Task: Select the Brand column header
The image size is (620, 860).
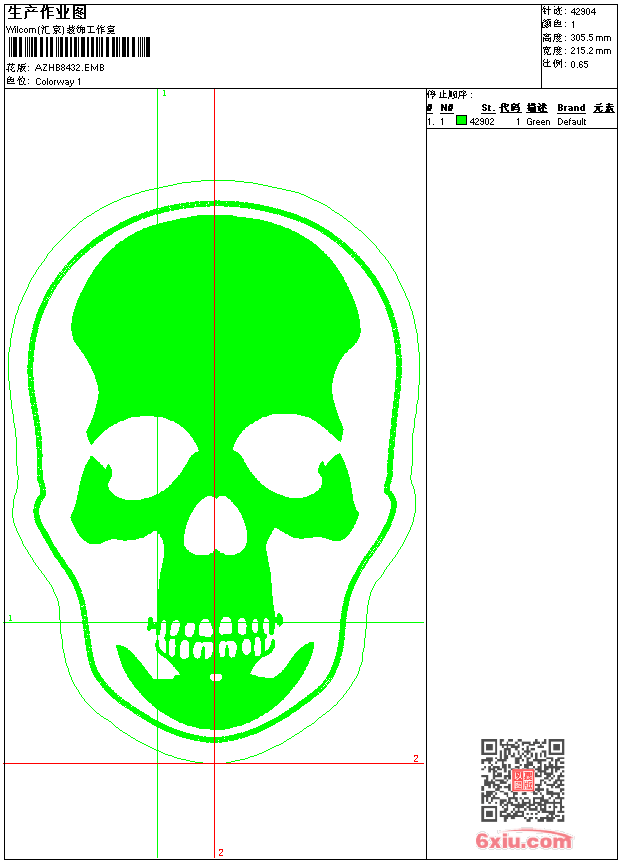Action: pos(571,108)
